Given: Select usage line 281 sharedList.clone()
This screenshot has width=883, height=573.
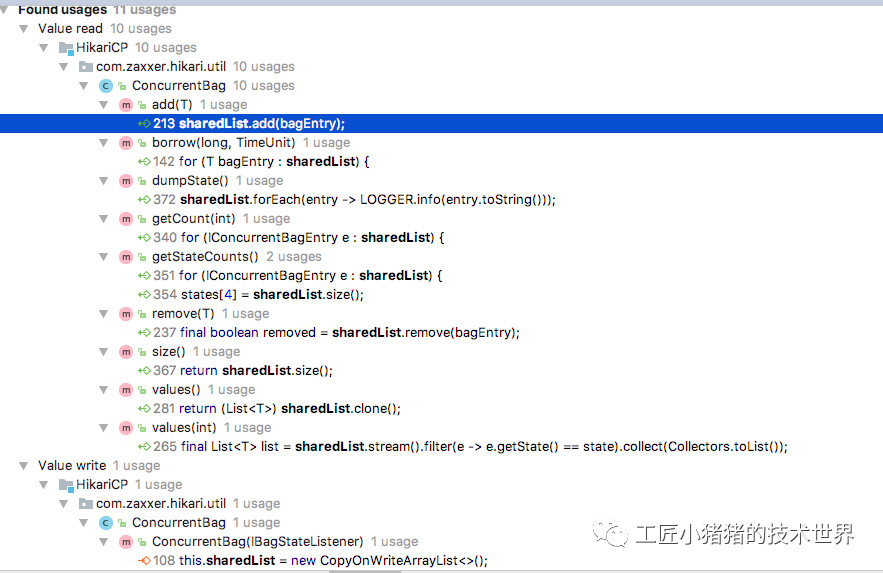Looking at the screenshot, I should pos(277,409).
